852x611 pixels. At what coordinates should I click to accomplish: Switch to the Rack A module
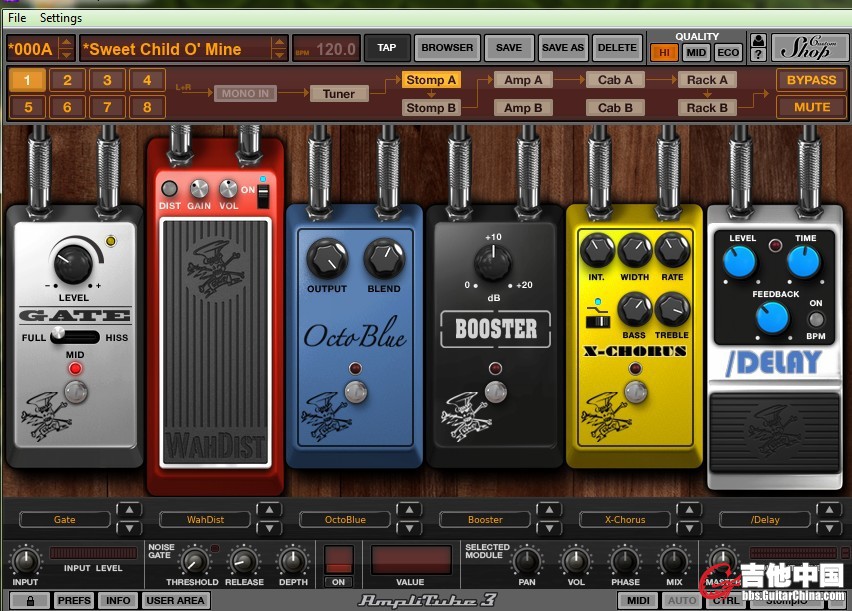707,80
